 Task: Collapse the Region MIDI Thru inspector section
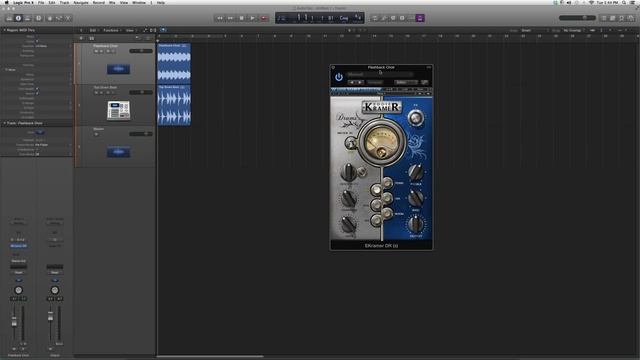tap(4, 30)
